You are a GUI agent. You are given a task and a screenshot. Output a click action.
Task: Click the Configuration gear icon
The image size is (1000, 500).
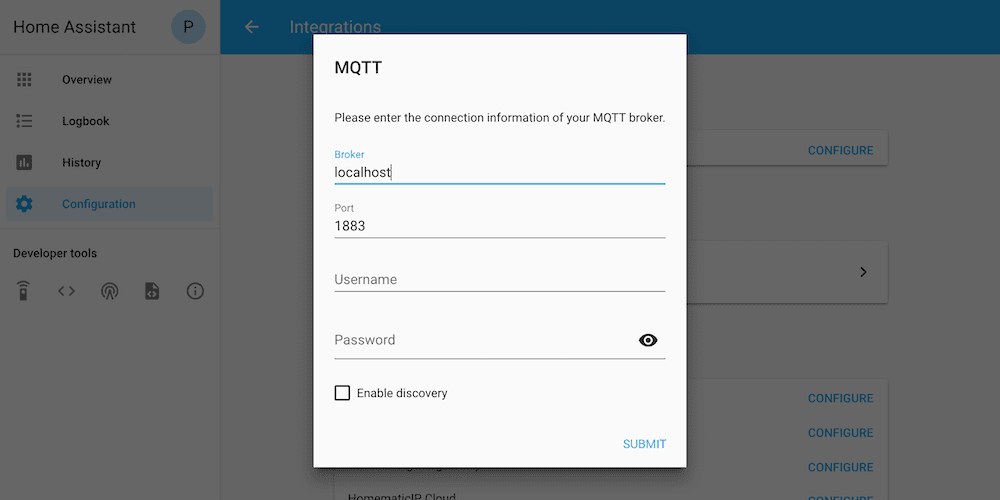[x=24, y=204]
